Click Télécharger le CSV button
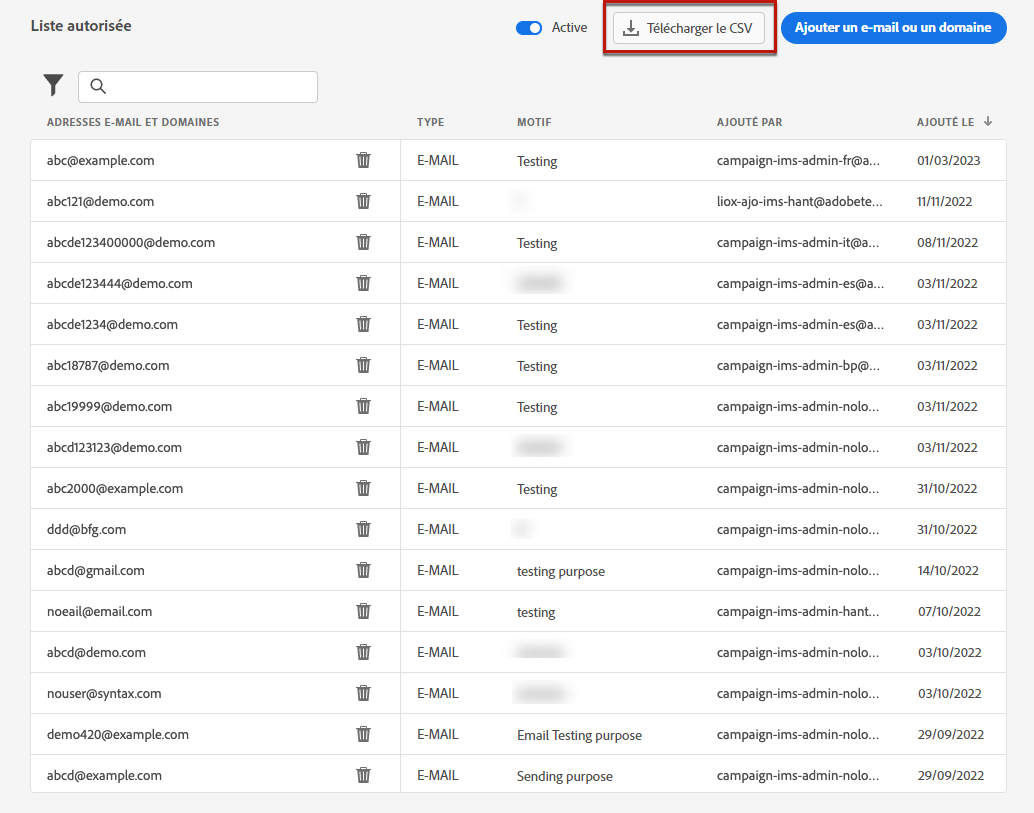 point(689,29)
